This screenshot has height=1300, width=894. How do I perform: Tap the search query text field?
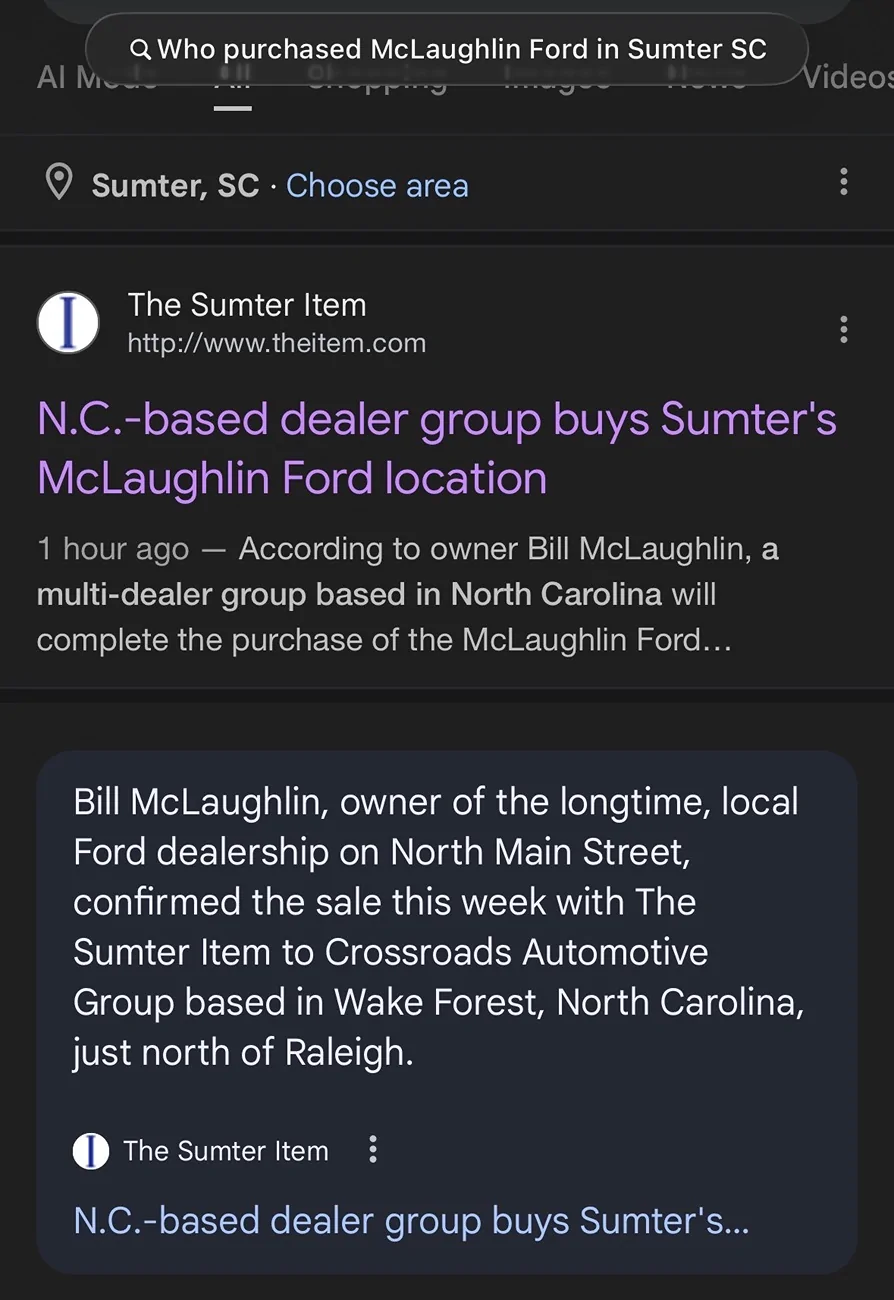tap(462, 49)
